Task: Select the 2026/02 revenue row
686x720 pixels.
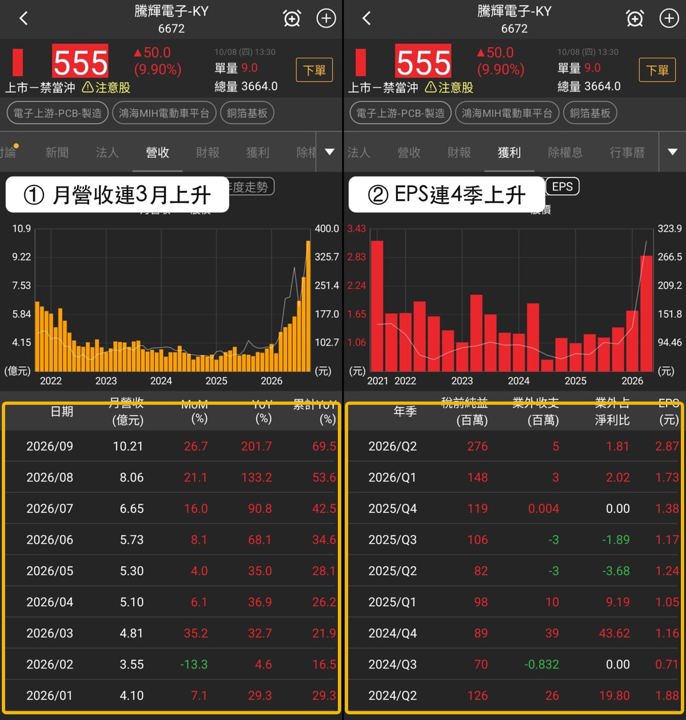Action: pos(171,664)
